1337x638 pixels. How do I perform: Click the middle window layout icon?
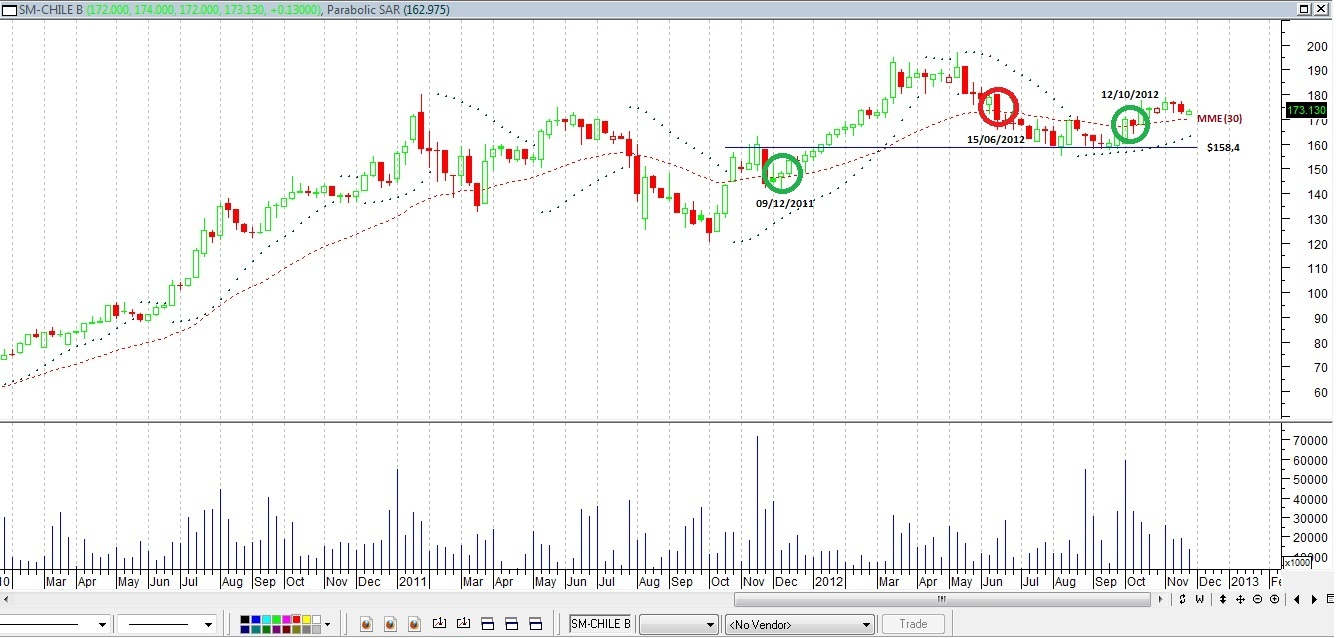tap(511, 623)
